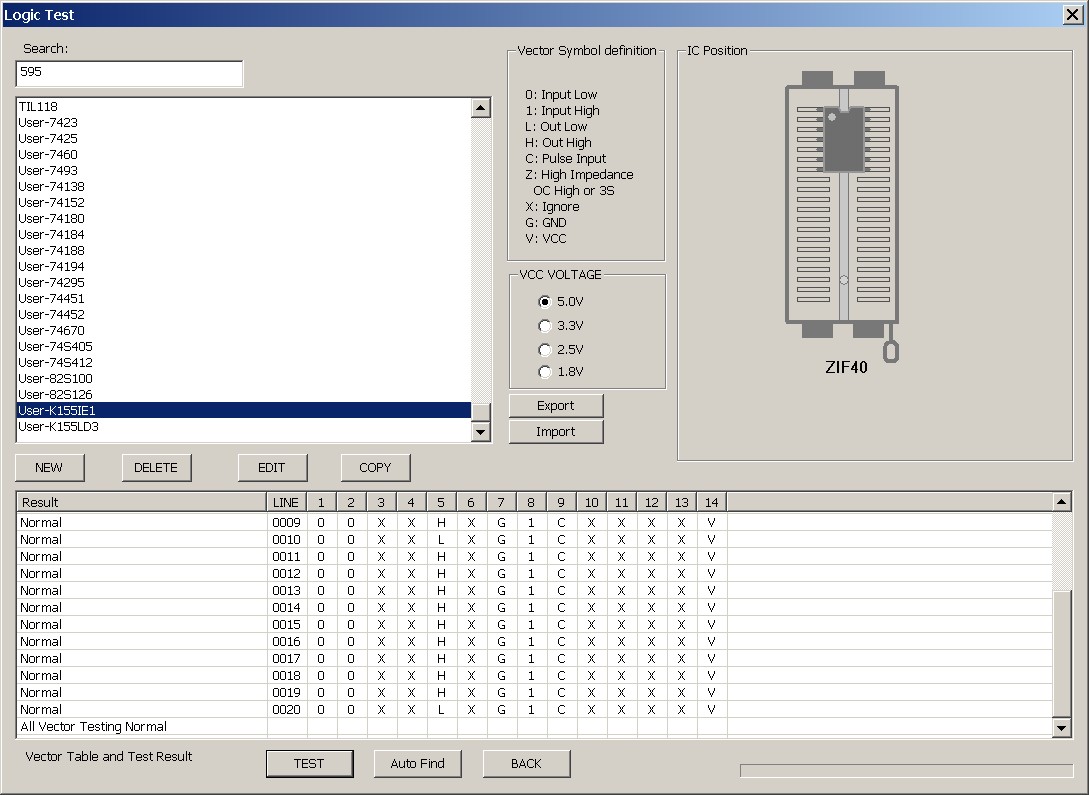Click the LINE column header
Viewport: 1089px width, 795px height.
(x=286, y=502)
